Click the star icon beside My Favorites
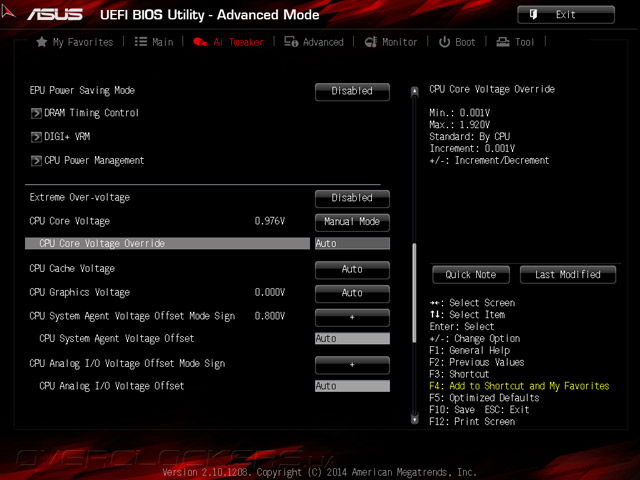The height and width of the screenshot is (480, 640). (42, 42)
